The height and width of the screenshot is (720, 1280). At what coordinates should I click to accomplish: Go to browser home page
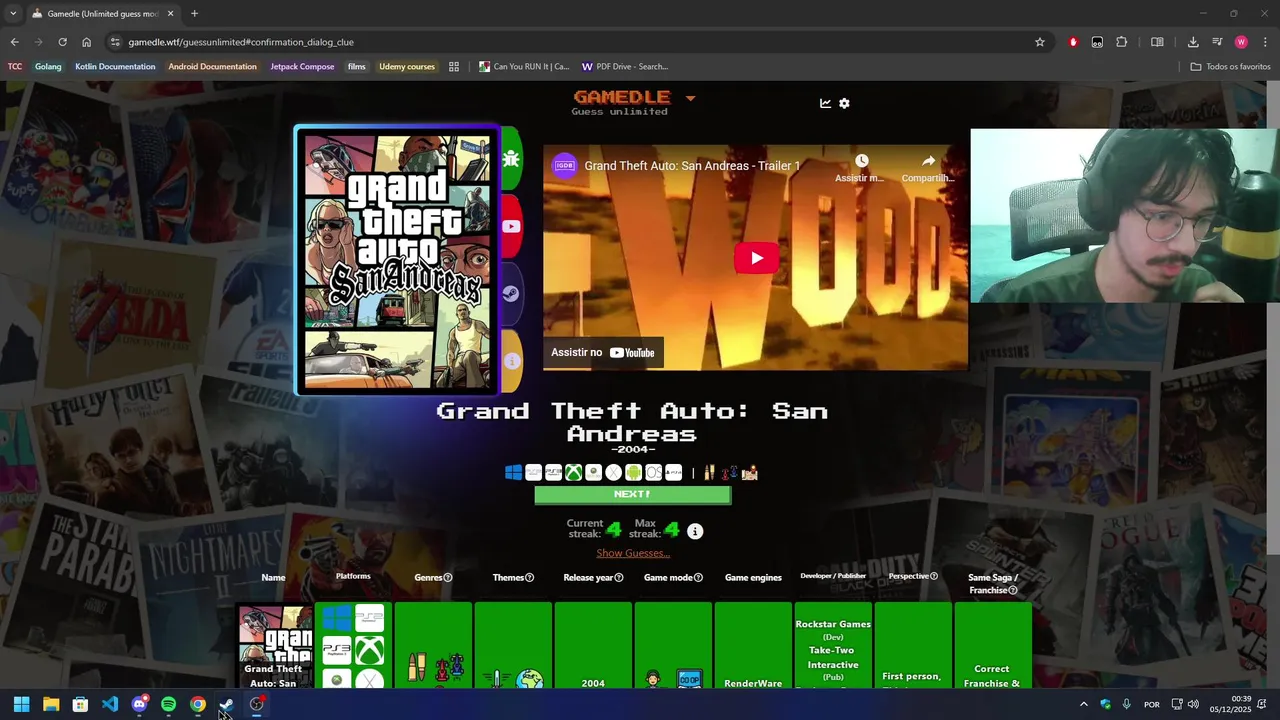tap(86, 42)
